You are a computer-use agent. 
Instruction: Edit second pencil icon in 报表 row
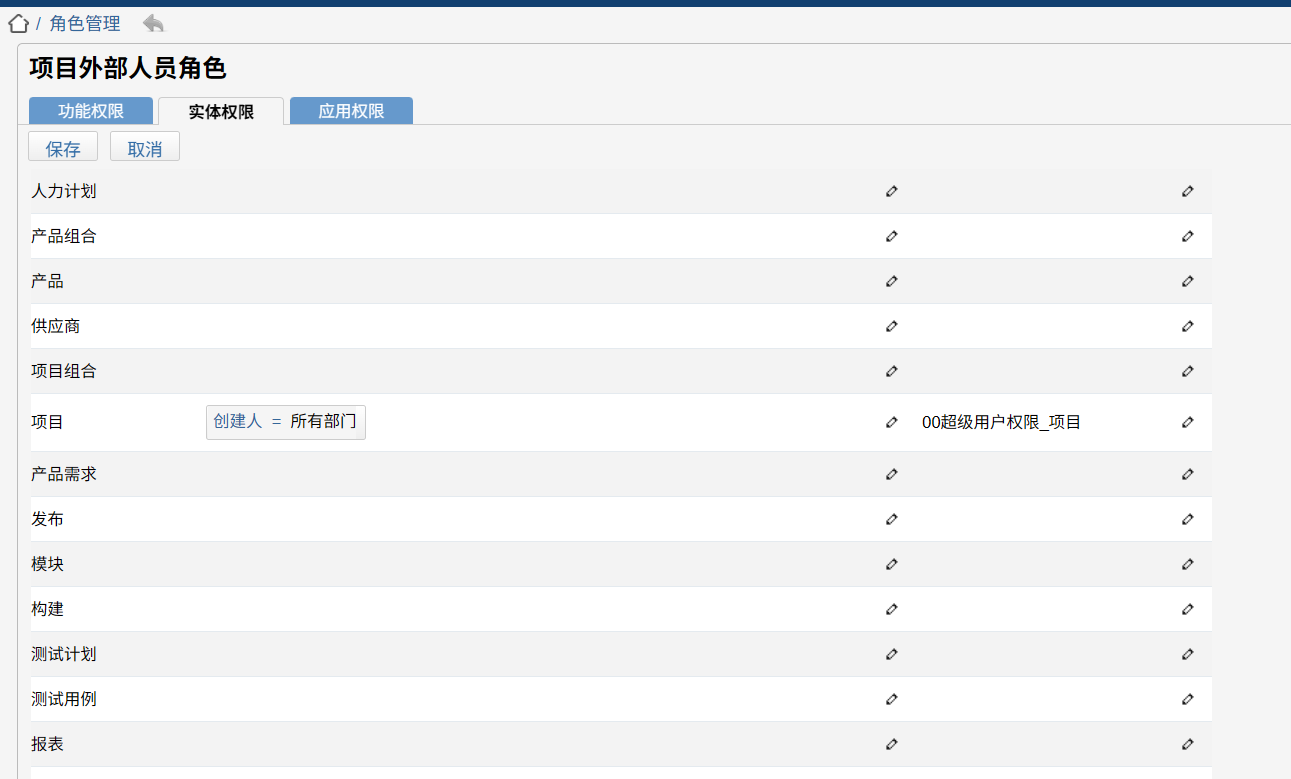[1188, 745]
